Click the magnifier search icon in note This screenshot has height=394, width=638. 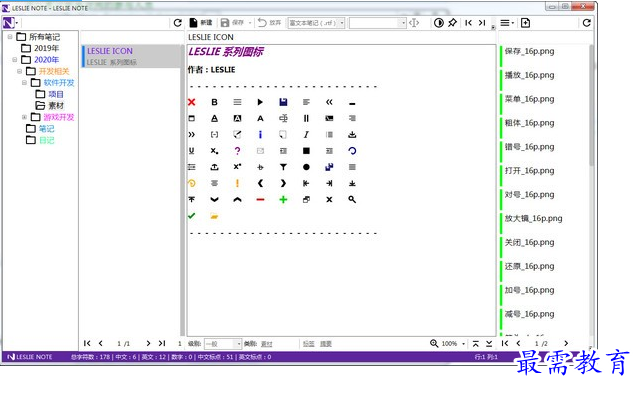point(352,199)
